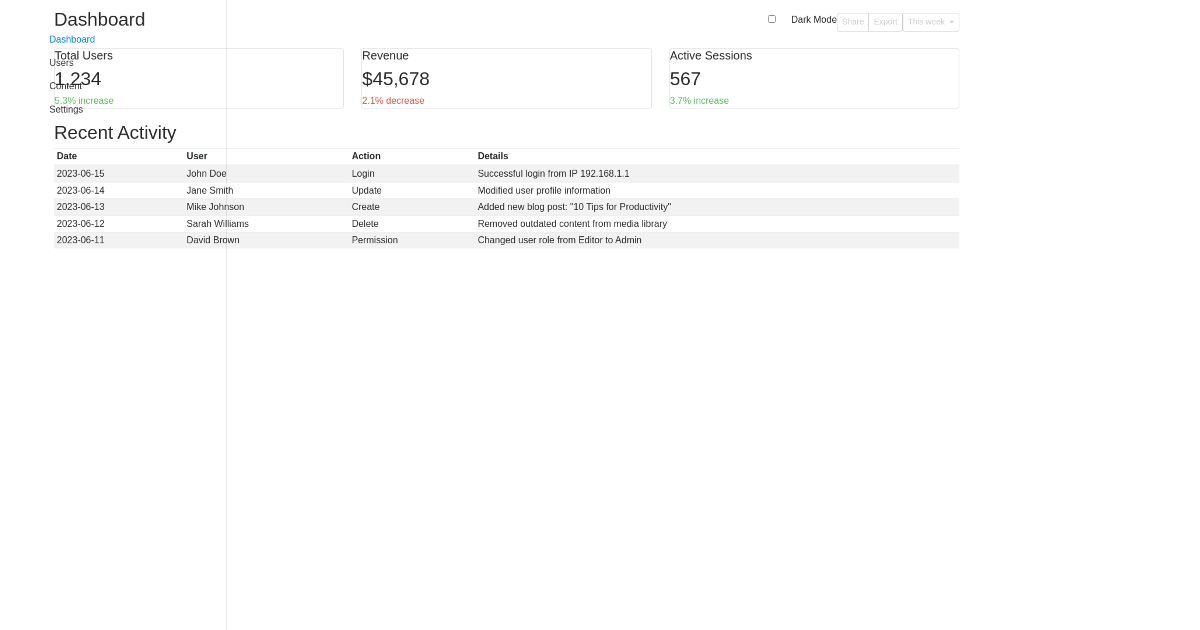Screen dimensions: 1200x630
Task: Click the Share button
Action: coord(852,21)
